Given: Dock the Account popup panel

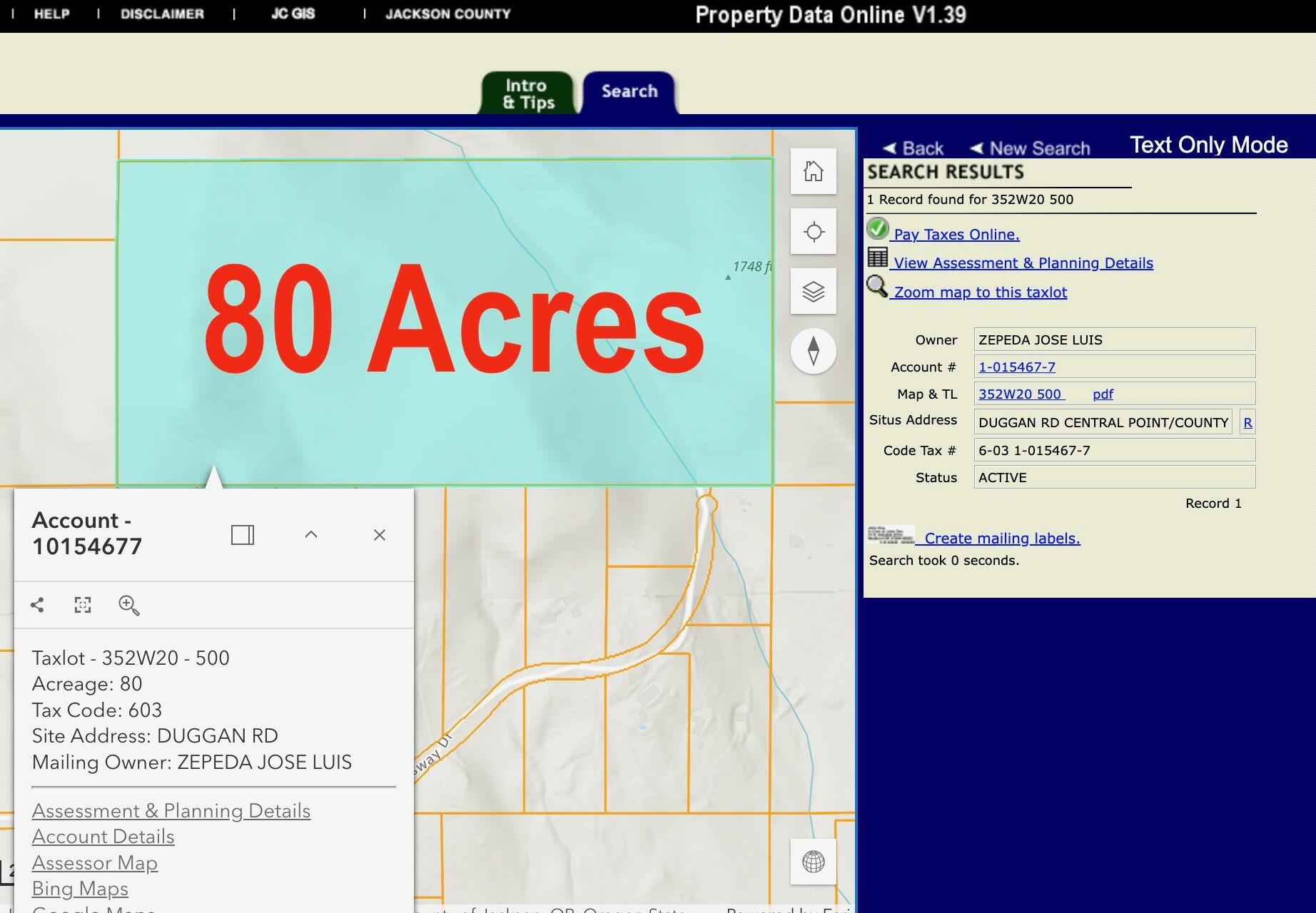Looking at the screenshot, I should point(243,535).
